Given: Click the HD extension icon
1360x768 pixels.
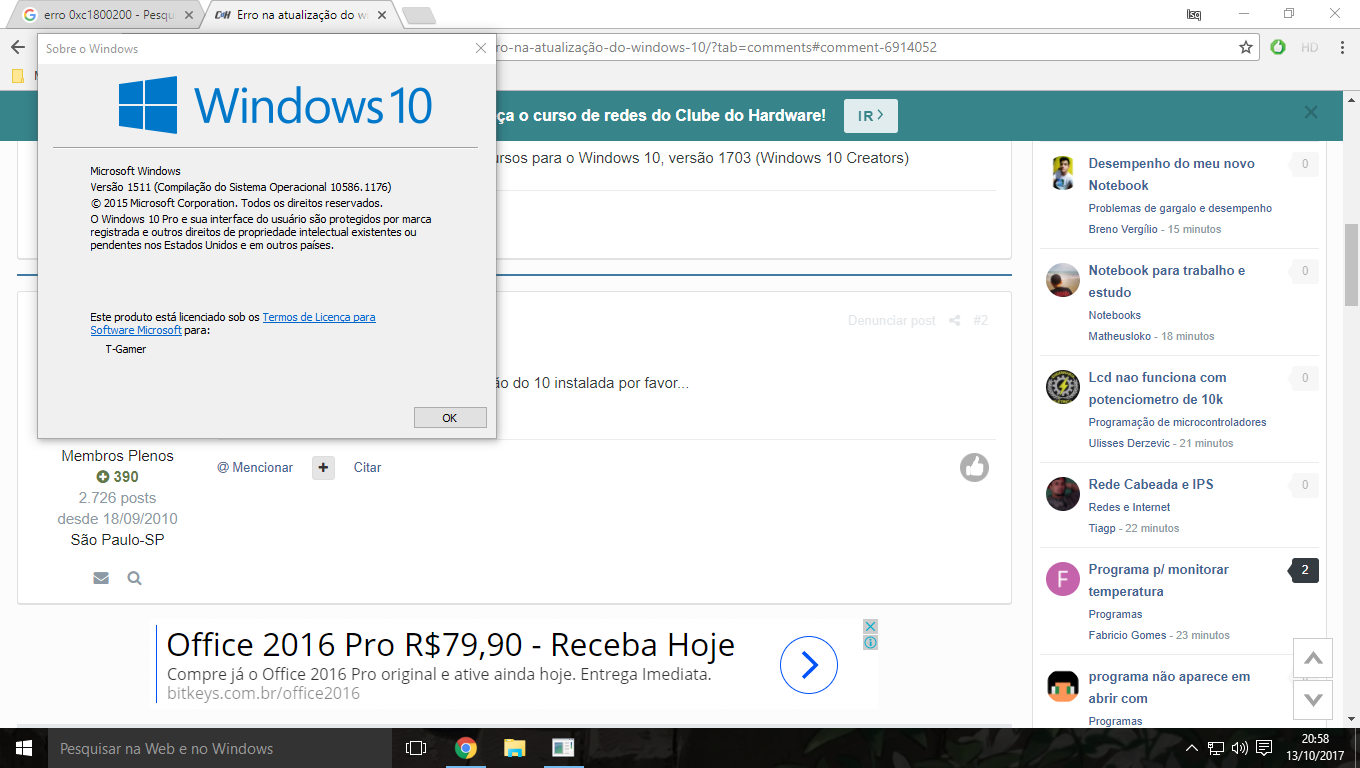Looking at the screenshot, I should (1309, 47).
